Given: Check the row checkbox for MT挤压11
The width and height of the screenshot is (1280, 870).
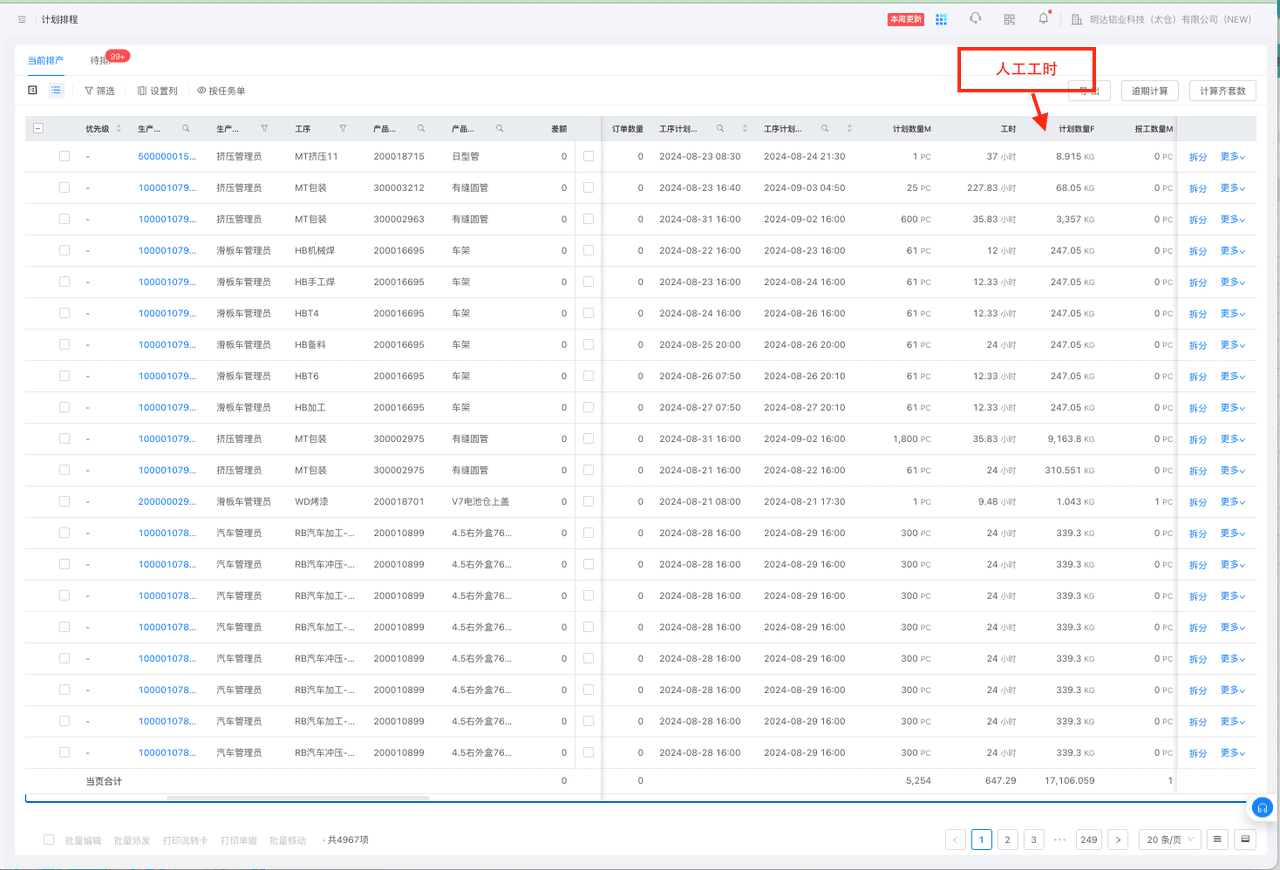Looking at the screenshot, I should click(64, 156).
